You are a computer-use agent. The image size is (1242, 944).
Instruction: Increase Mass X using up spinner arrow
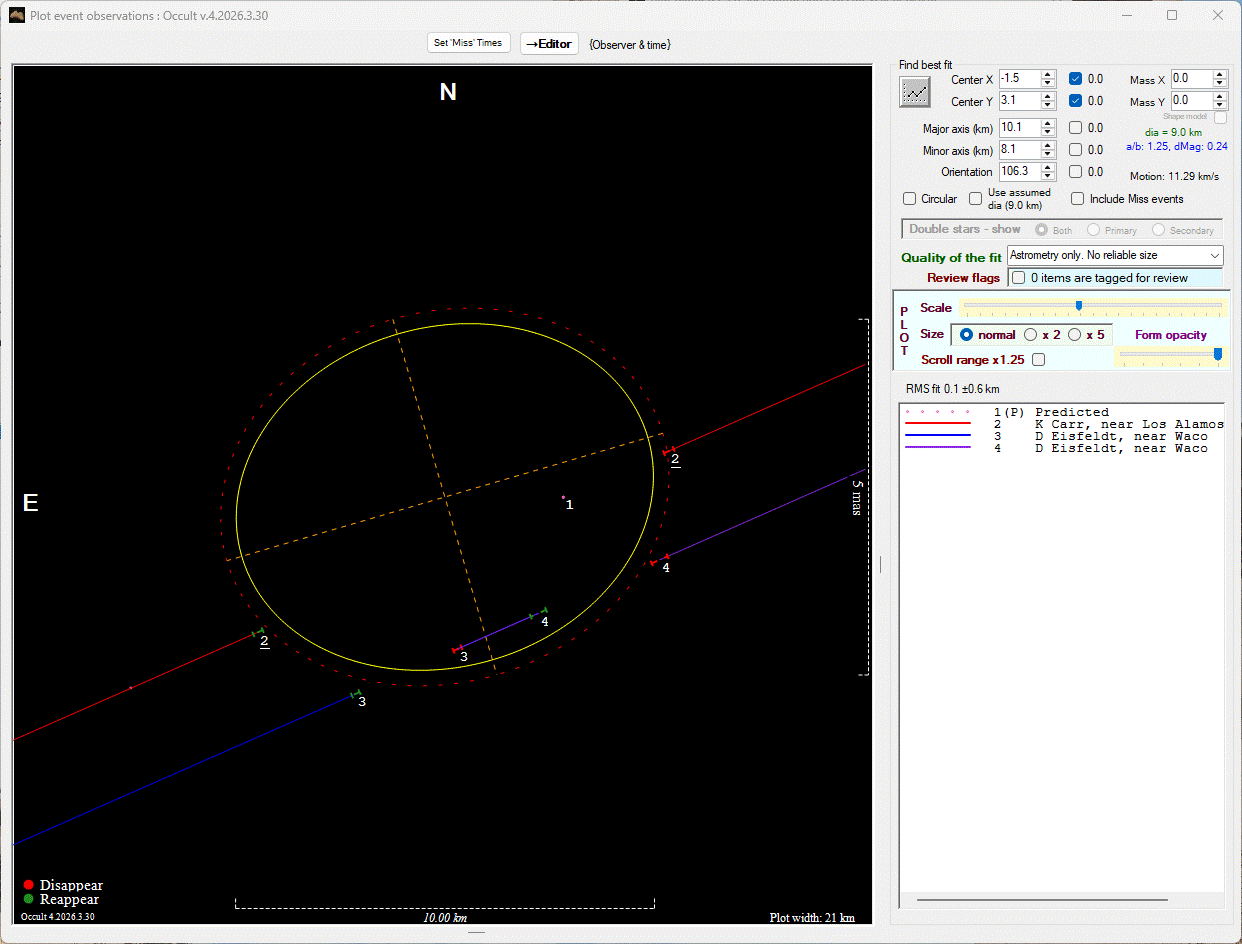[x=1220, y=75]
